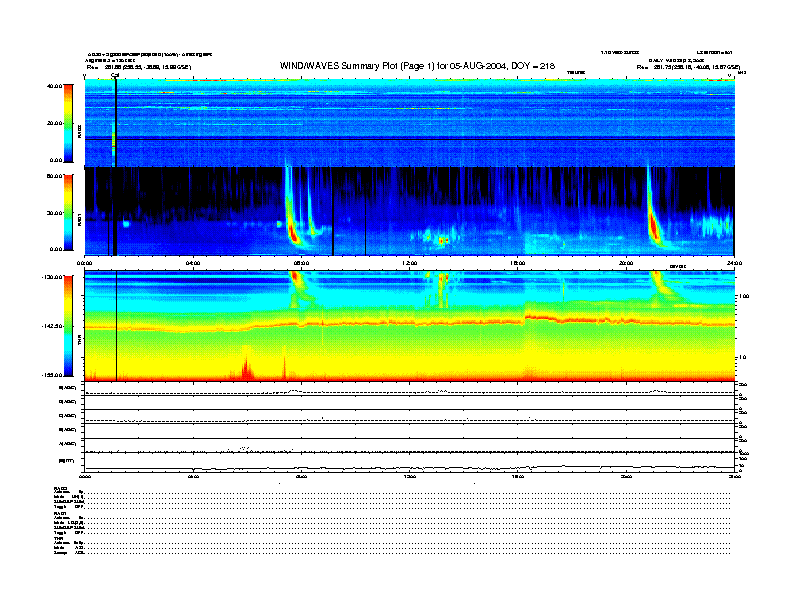Viewport: 792px width, 612px height.
Task: Click the WIND/WAVES Summary Plot title
Action: [418, 65]
